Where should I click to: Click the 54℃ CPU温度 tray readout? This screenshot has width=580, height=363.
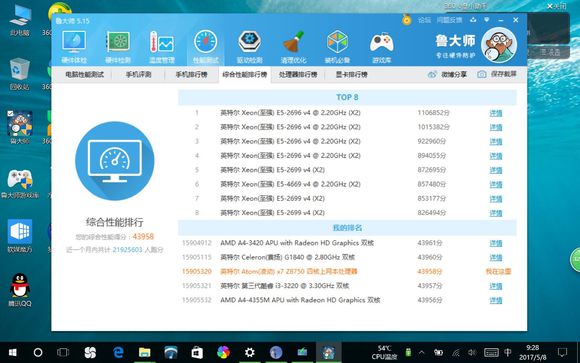click(x=384, y=352)
